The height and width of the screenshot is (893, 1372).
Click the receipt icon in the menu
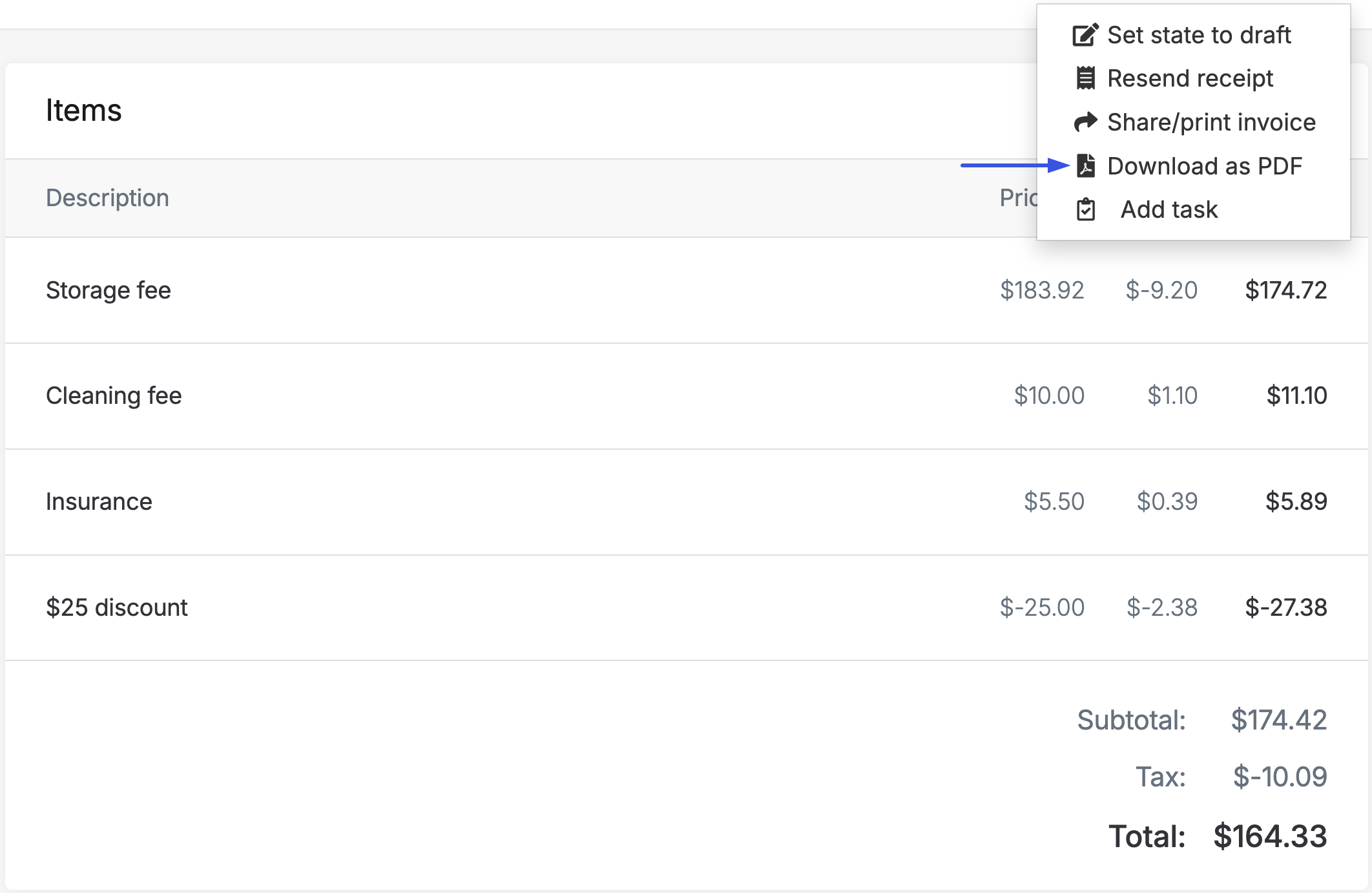click(1085, 78)
